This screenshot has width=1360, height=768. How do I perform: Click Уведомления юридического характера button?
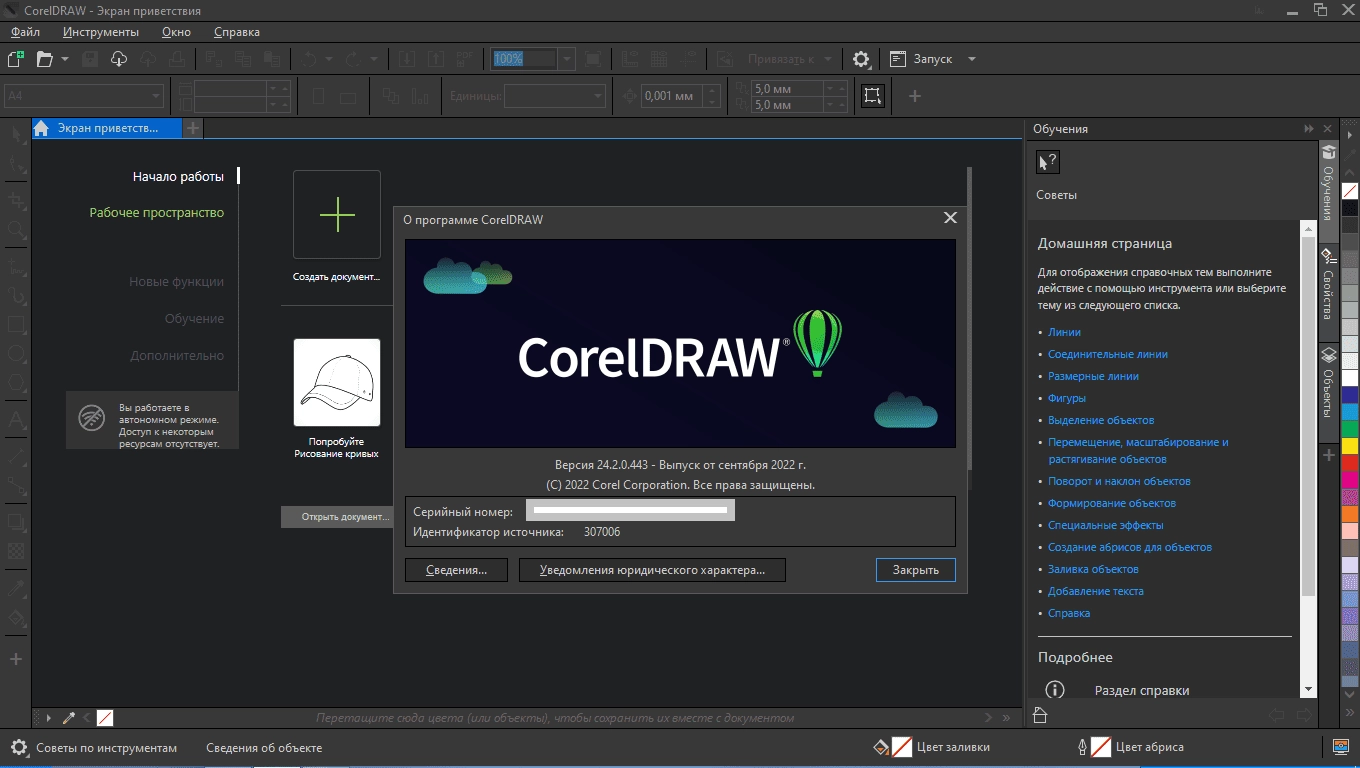(652, 570)
